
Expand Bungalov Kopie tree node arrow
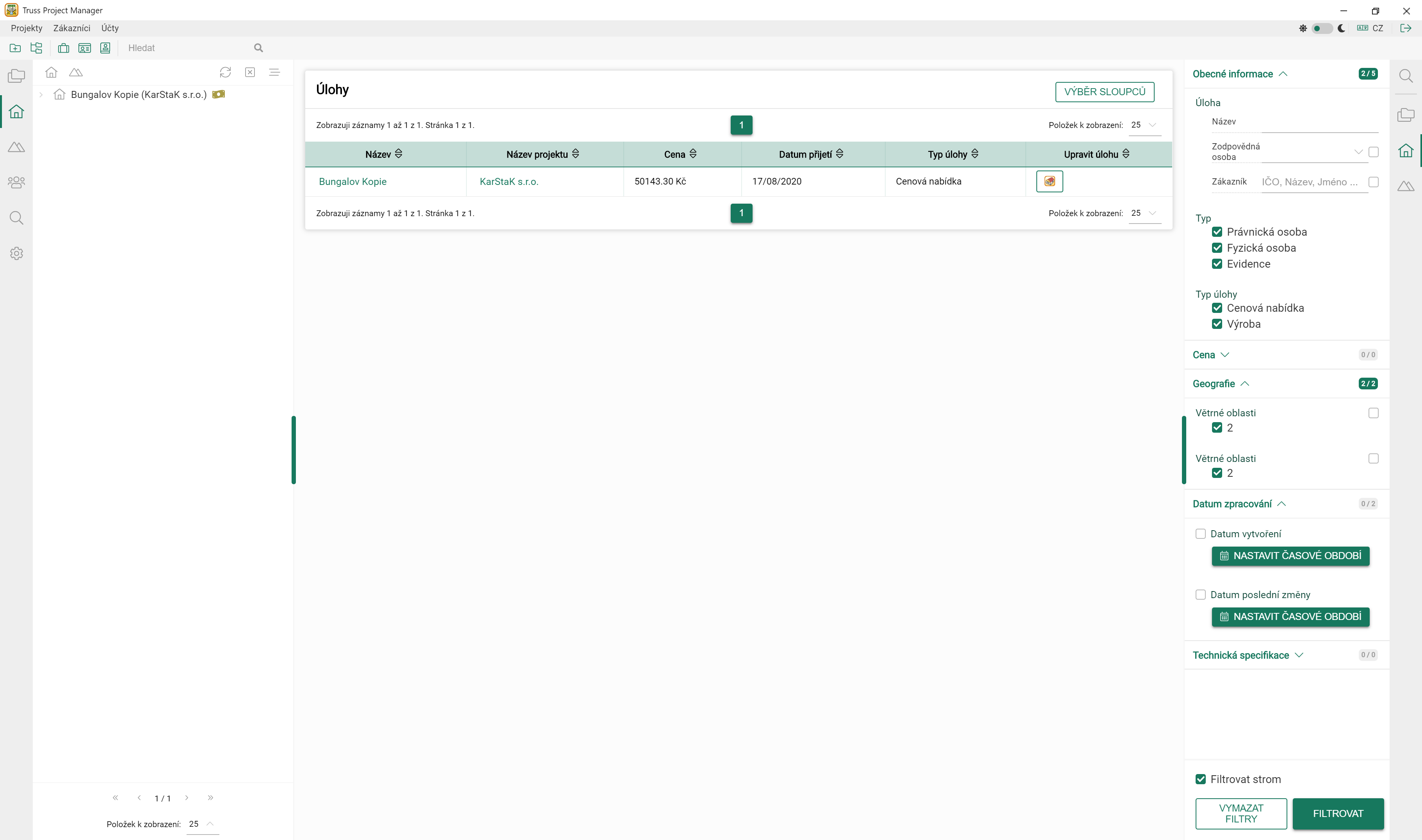[41, 94]
